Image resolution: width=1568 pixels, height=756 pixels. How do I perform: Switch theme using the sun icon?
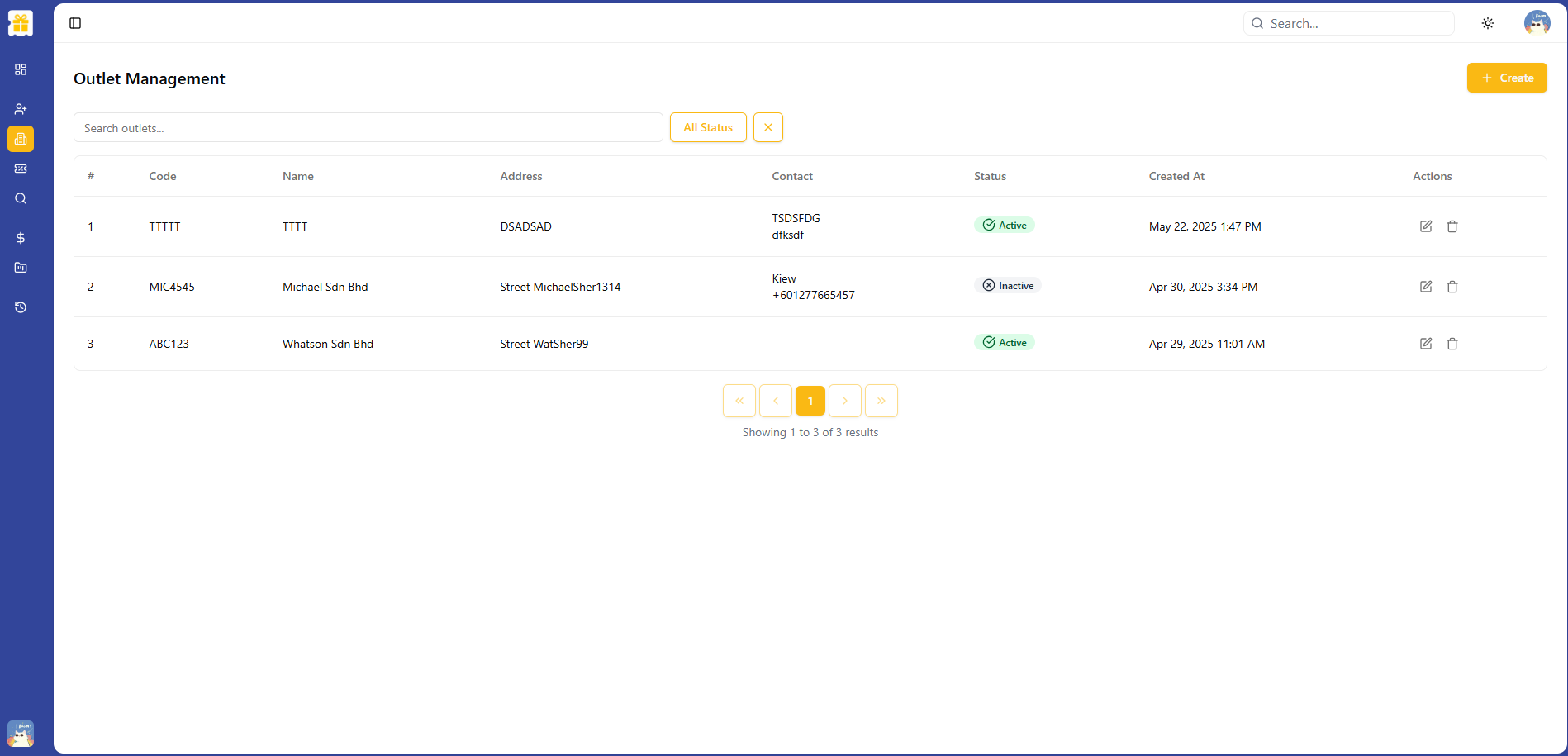[x=1487, y=23]
